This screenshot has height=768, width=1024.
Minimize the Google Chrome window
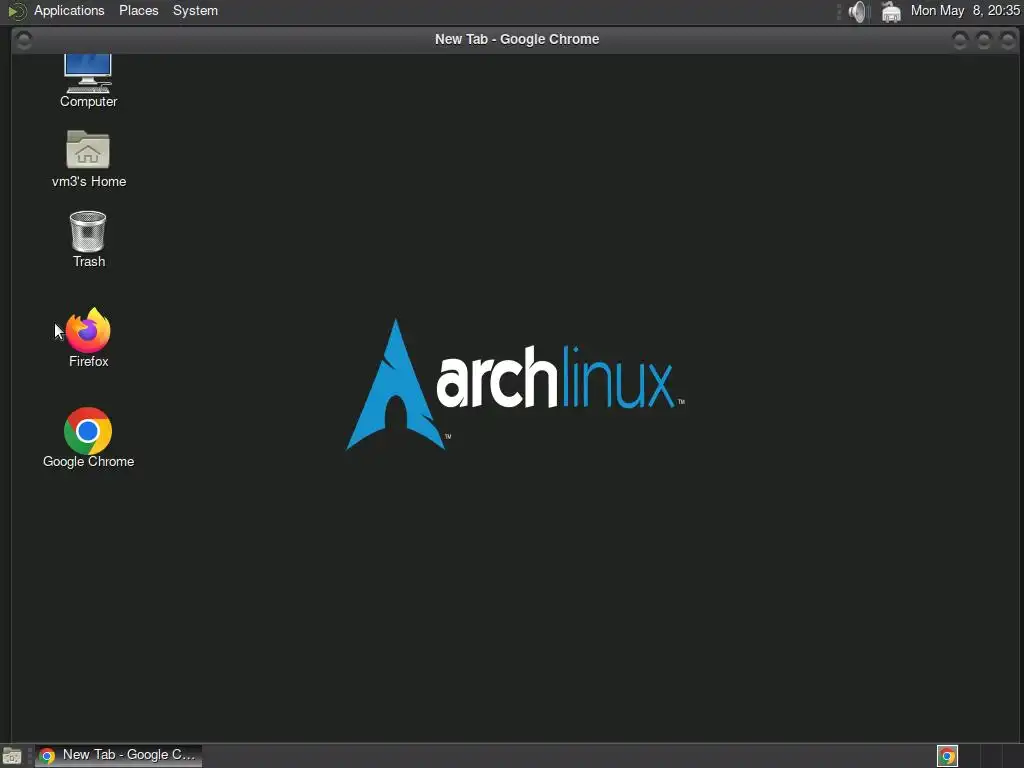pos(959,40)
